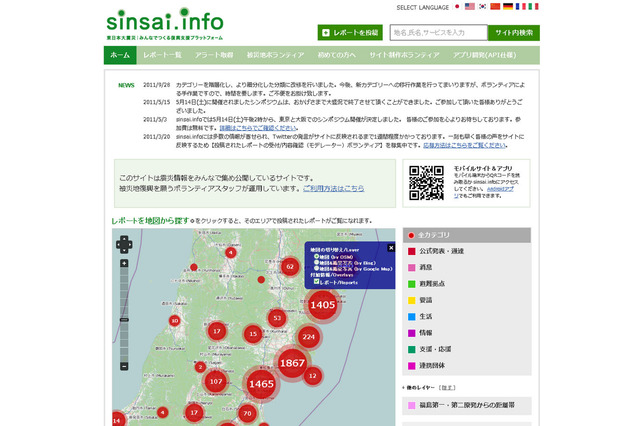This screenshot has height=426, width=640.
Task: Open the 107 reports cluster marker
Action: 216,382
